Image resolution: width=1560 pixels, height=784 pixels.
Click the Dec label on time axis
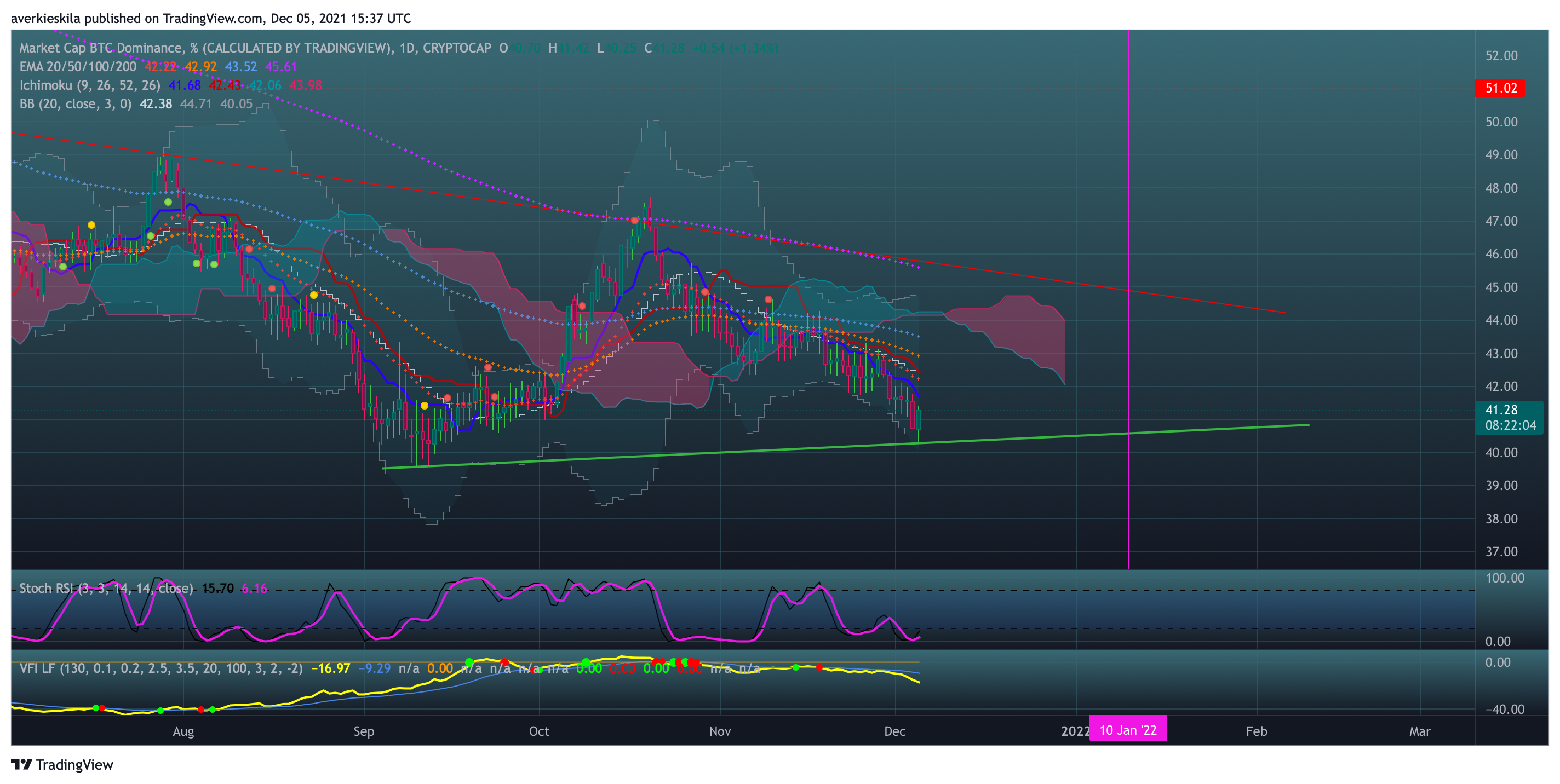(x=894, y=731)
